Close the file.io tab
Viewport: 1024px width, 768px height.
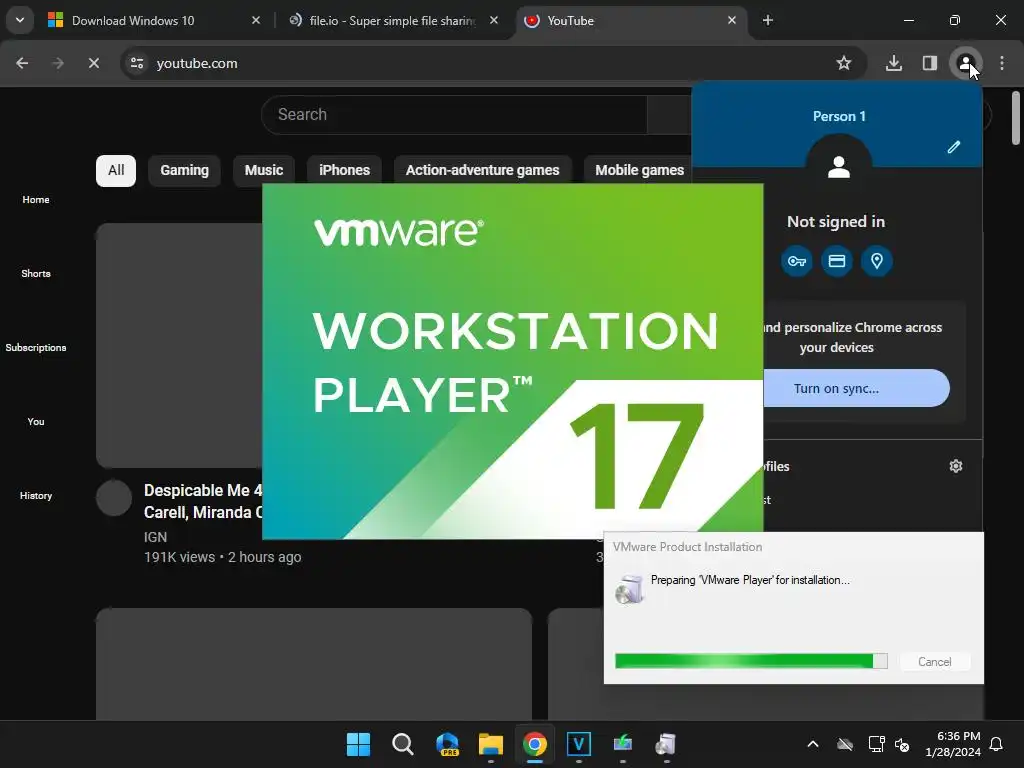pos(494,20)
